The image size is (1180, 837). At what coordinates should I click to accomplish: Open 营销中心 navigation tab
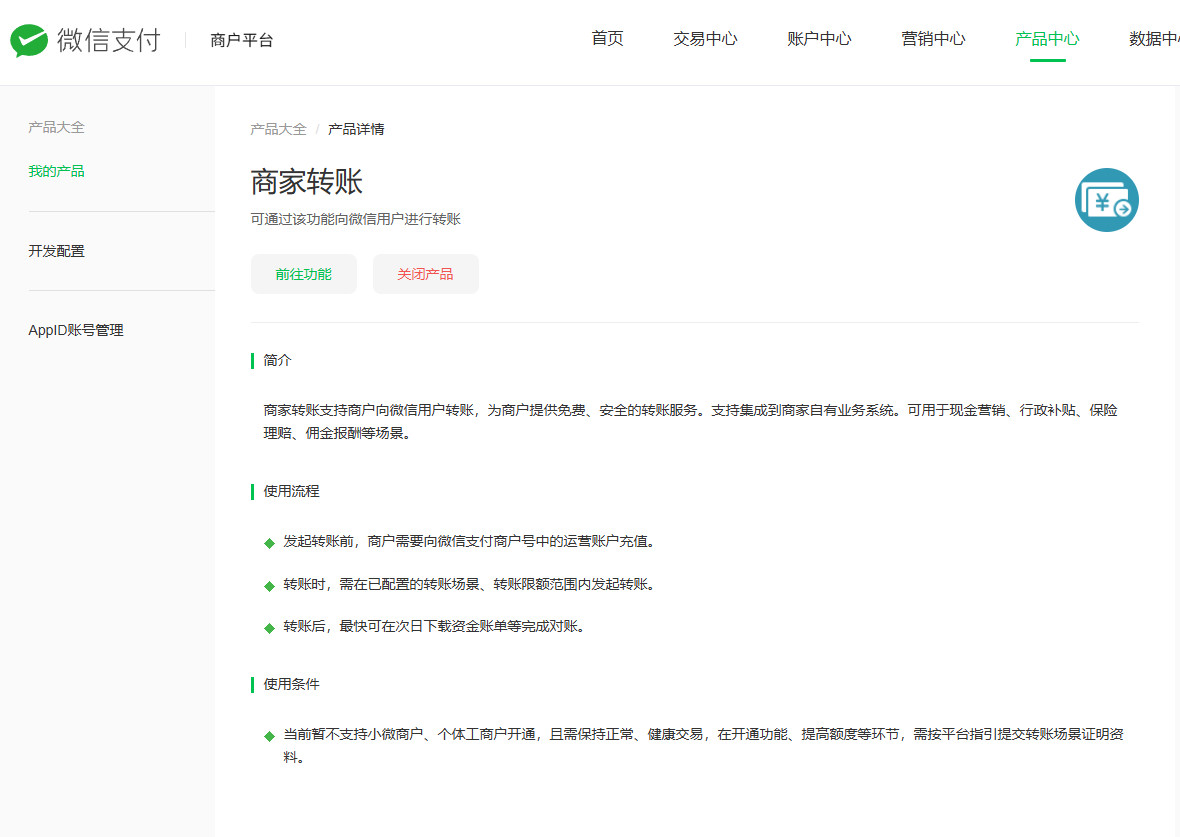[933, 38]
